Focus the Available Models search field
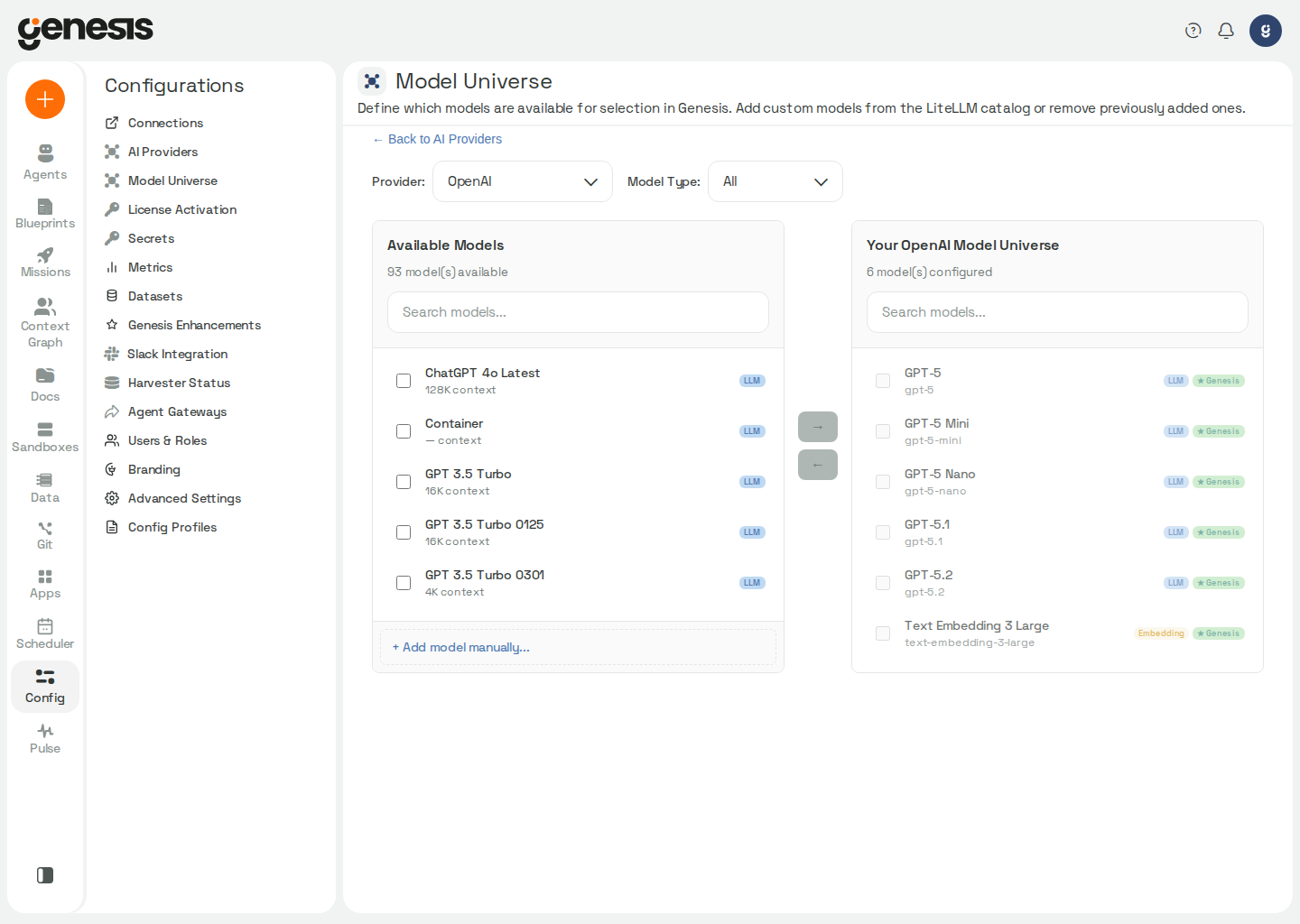This screenshot has width=1300, height=924. 578,312
